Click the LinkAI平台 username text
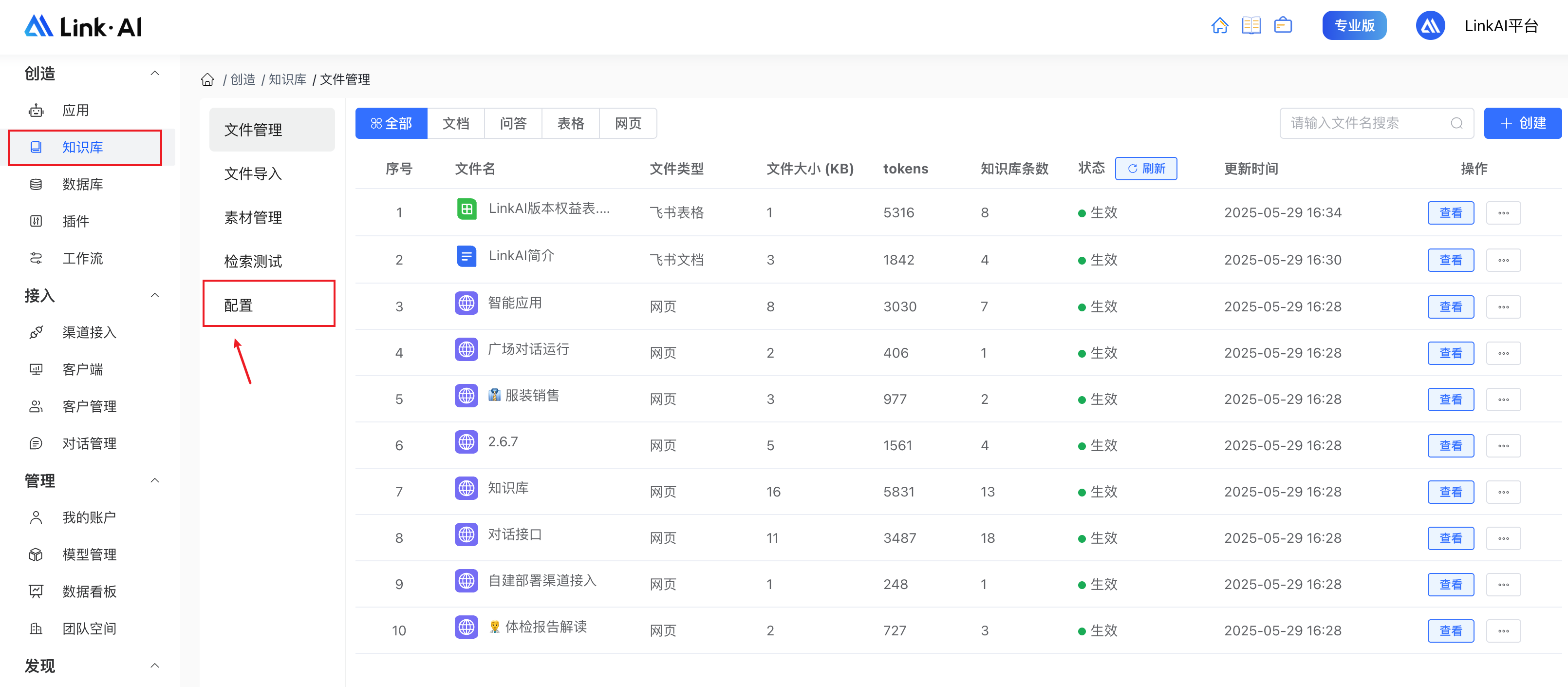This screenshot has width=1568, height=687. [x=1501, y=25]
